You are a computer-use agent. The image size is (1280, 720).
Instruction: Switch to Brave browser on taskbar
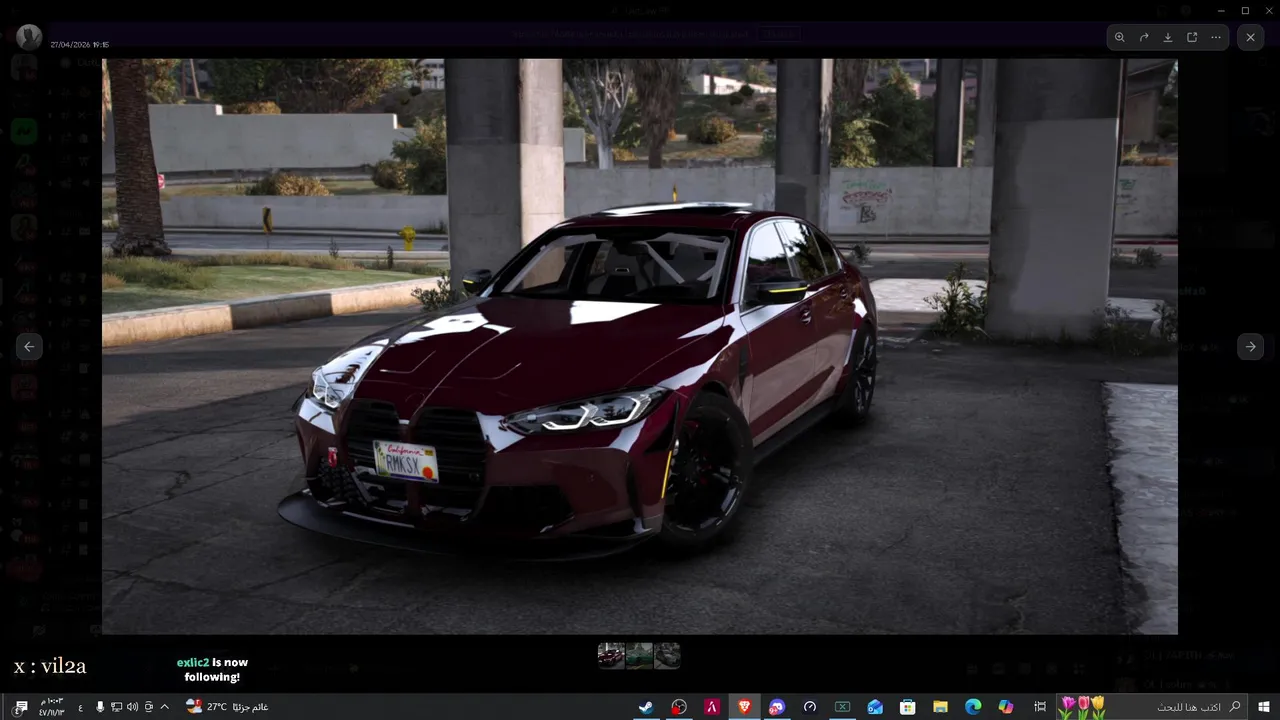pos(744,707)
